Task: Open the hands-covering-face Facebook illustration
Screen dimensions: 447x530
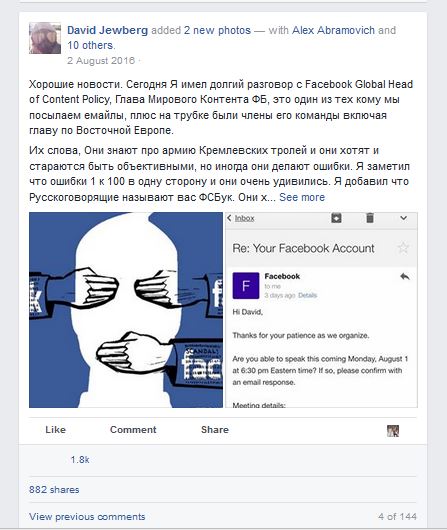Action: click(x=126, y=310)
